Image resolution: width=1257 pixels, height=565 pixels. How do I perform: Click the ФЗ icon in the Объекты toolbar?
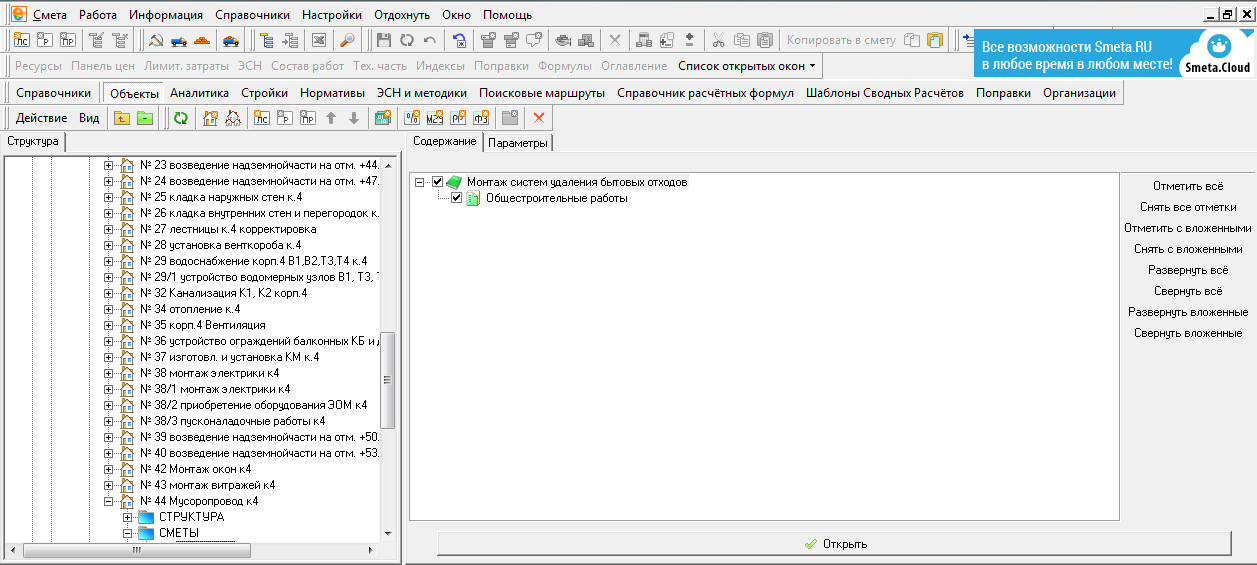click(x=480, y=118)
